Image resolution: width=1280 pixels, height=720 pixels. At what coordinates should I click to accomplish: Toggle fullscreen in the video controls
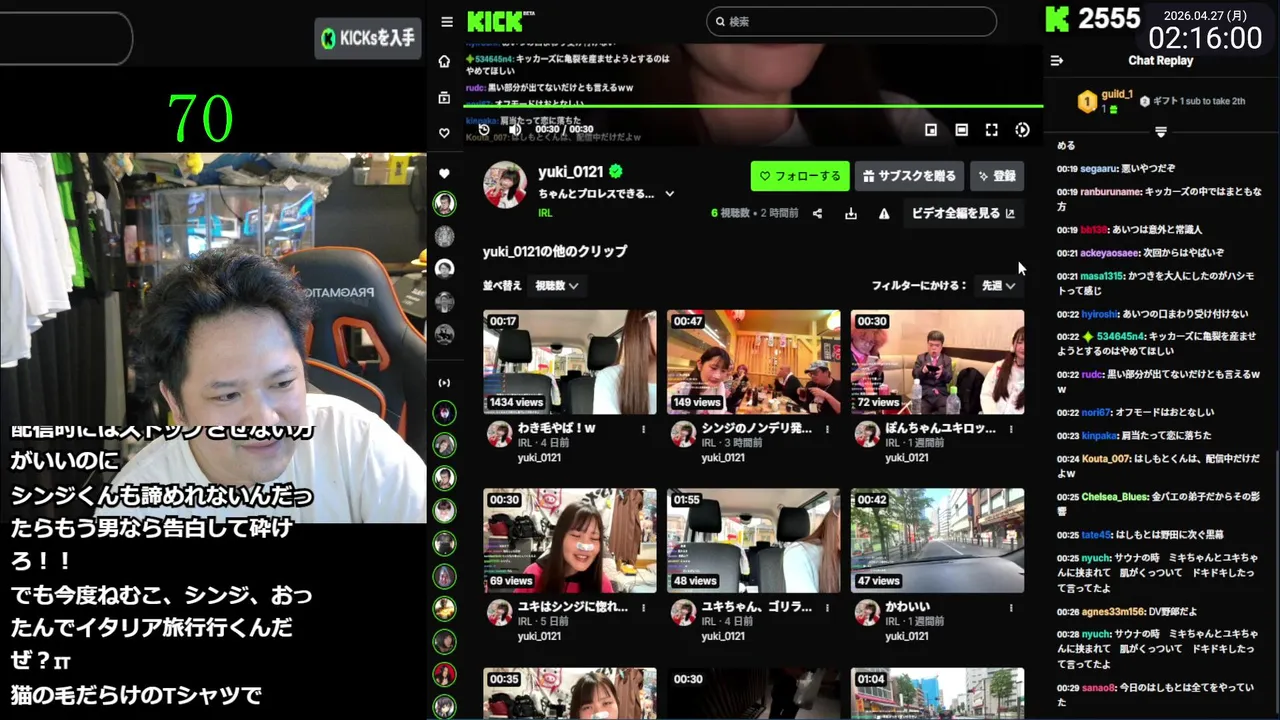991,130
